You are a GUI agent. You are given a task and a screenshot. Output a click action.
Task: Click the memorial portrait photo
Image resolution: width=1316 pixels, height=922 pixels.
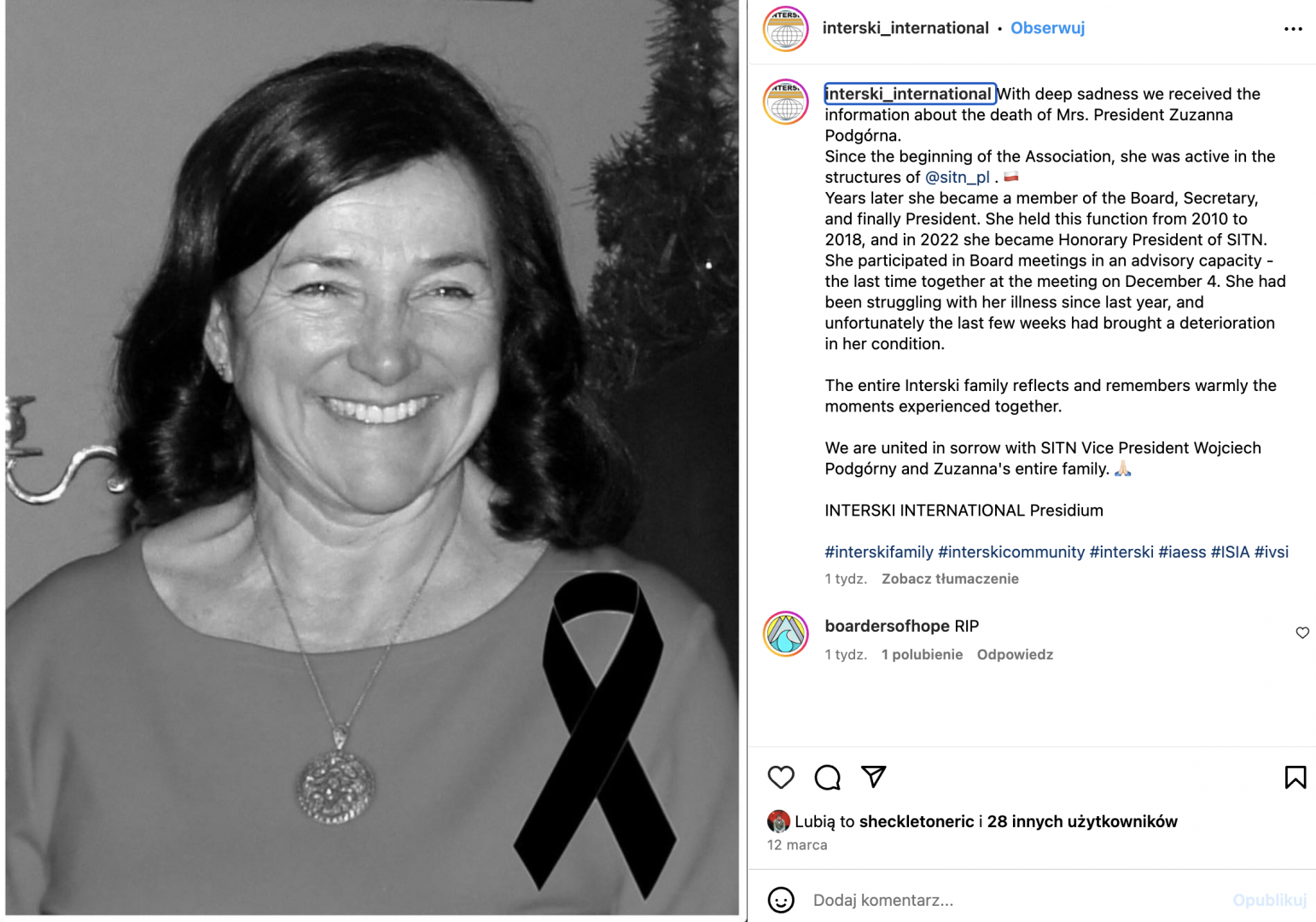click(372, 458)
